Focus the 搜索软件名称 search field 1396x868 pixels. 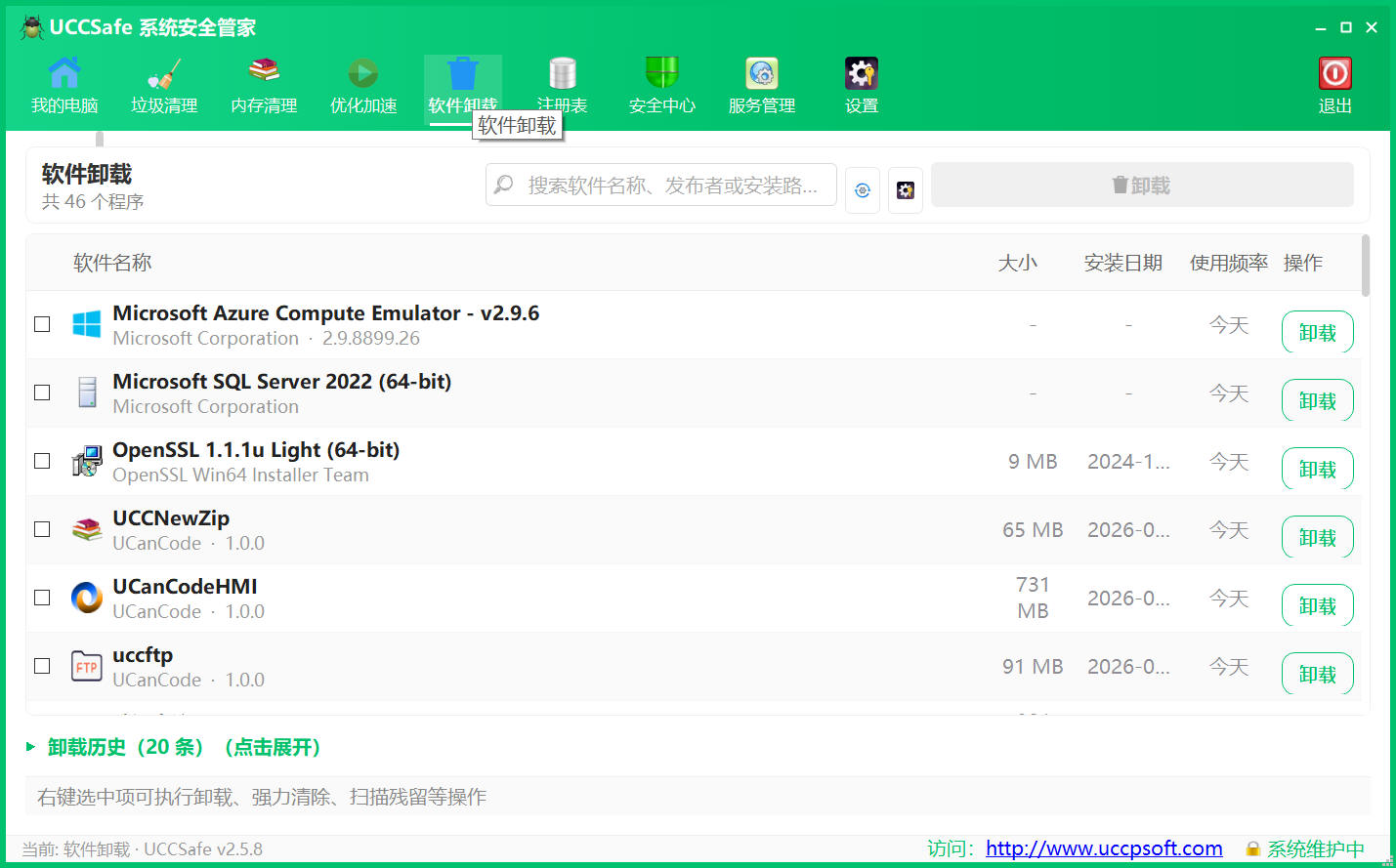click(661, 185)
